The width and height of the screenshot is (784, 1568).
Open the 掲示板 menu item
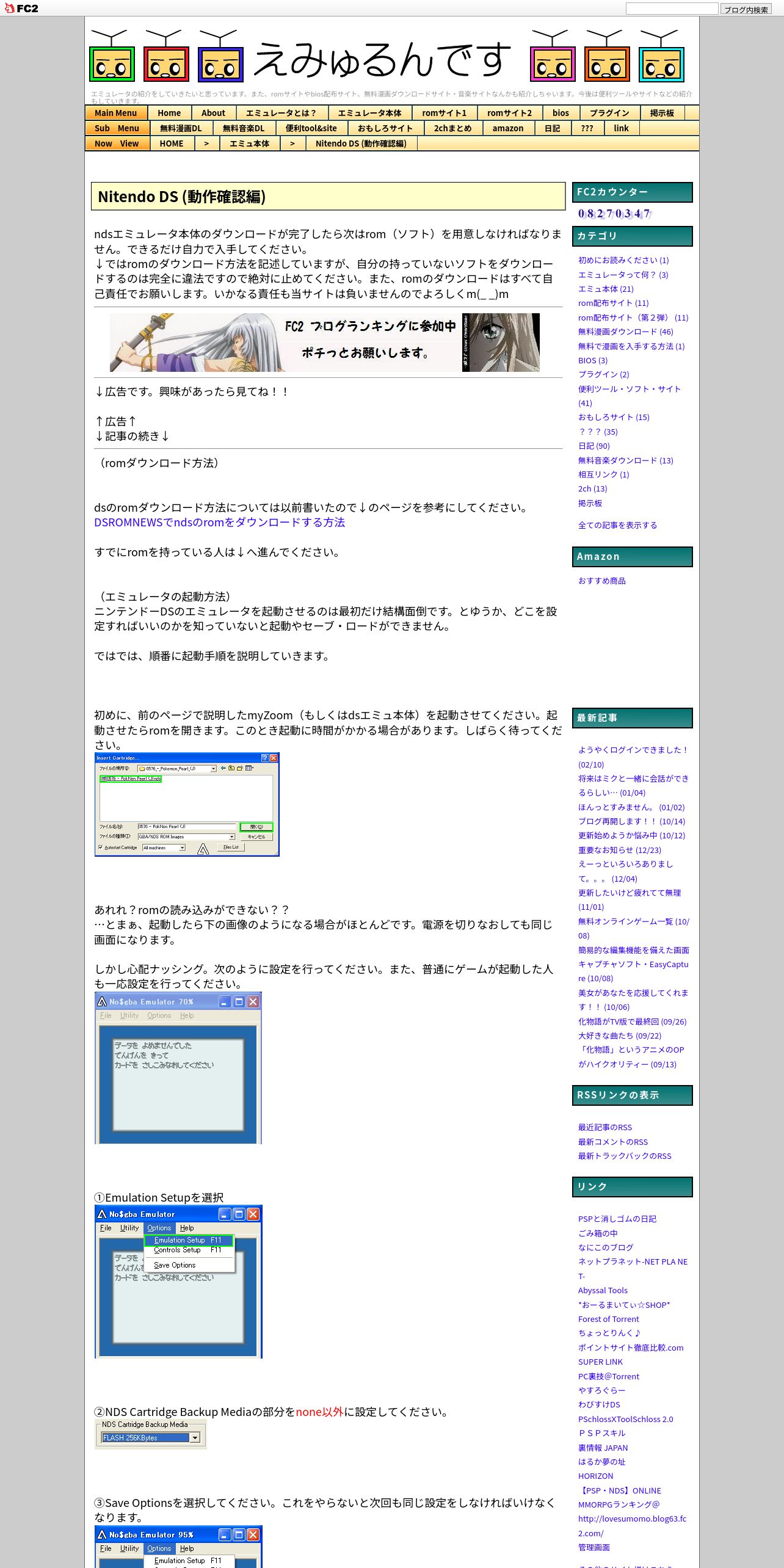(662, 113)
